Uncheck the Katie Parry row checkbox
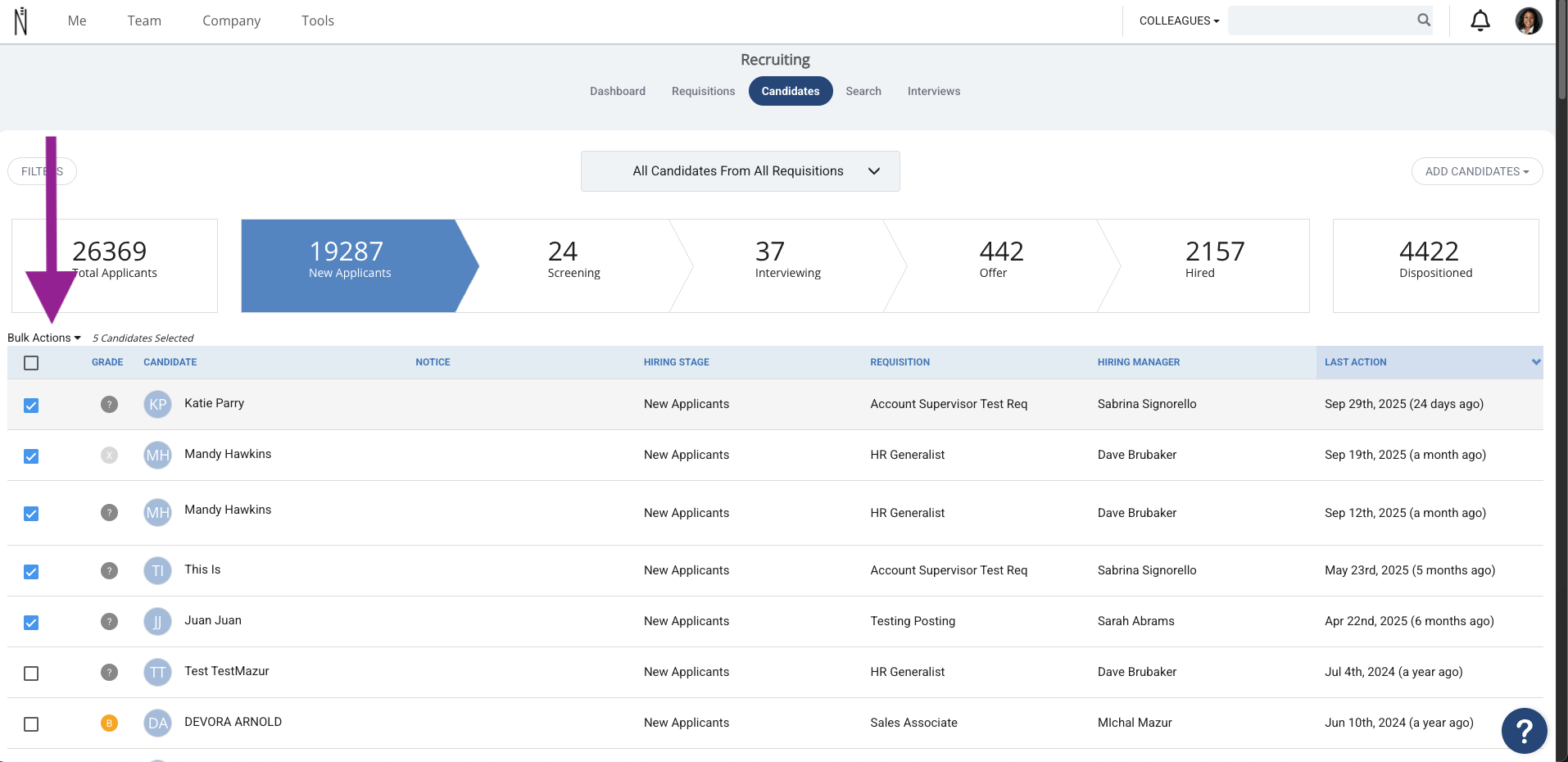This screenshot has width=1568, height=762. (x=31, y=406)
